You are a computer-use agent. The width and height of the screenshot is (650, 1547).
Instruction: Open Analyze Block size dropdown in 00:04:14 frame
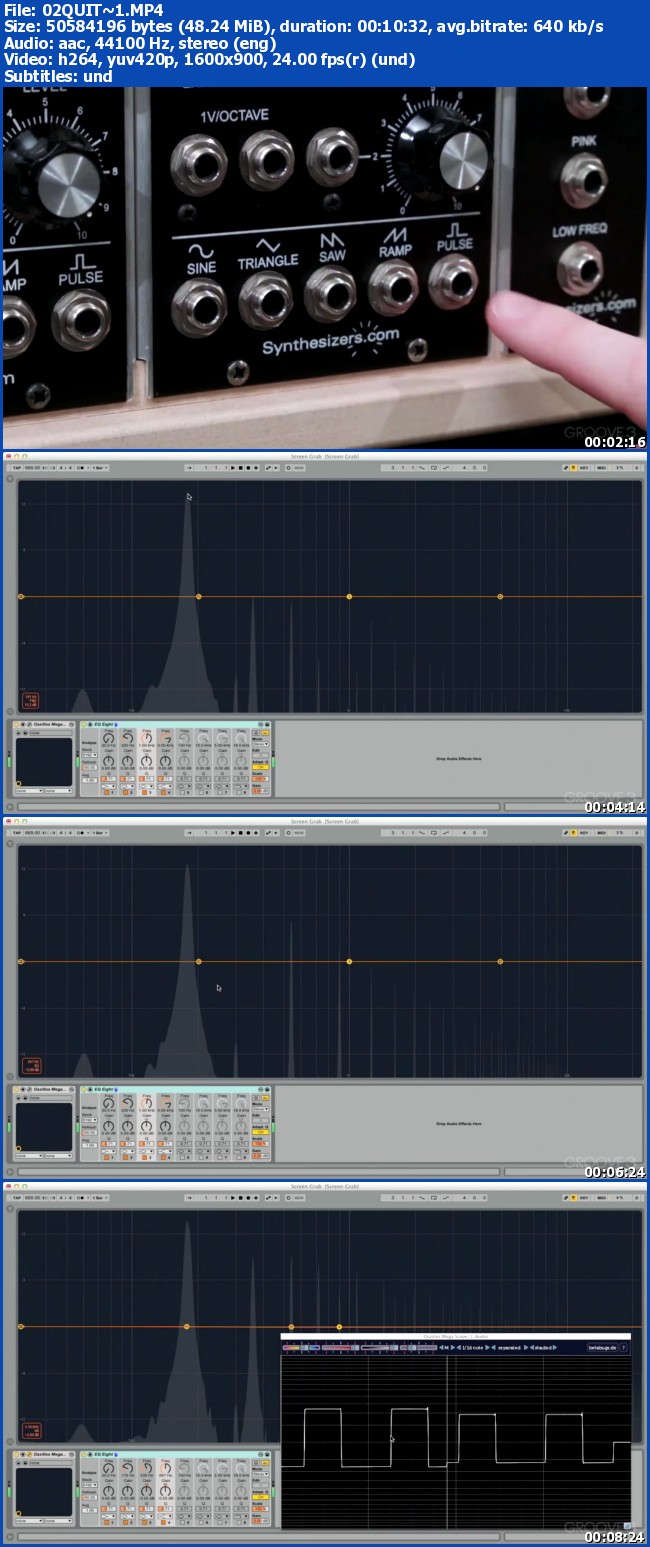point(89,753)
